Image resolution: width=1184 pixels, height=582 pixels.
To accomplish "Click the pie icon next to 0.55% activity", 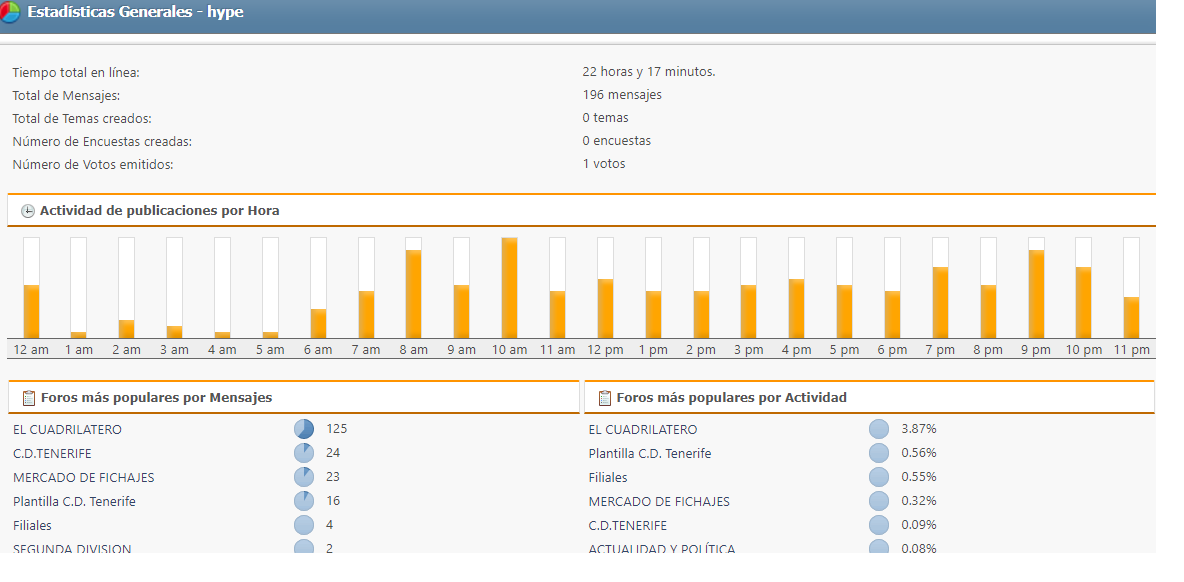I will pyautogui.click(x=879, y=477).
